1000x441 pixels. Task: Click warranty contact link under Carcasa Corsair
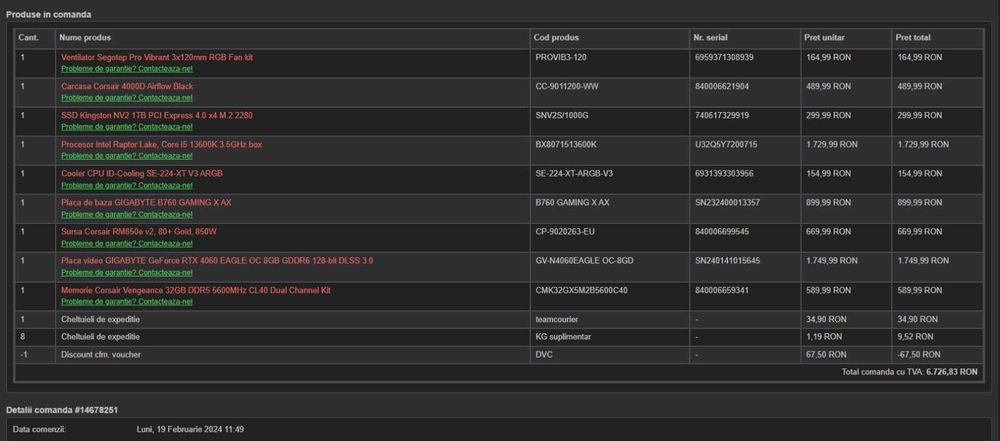pyautogui.click(x=127, y=98)
